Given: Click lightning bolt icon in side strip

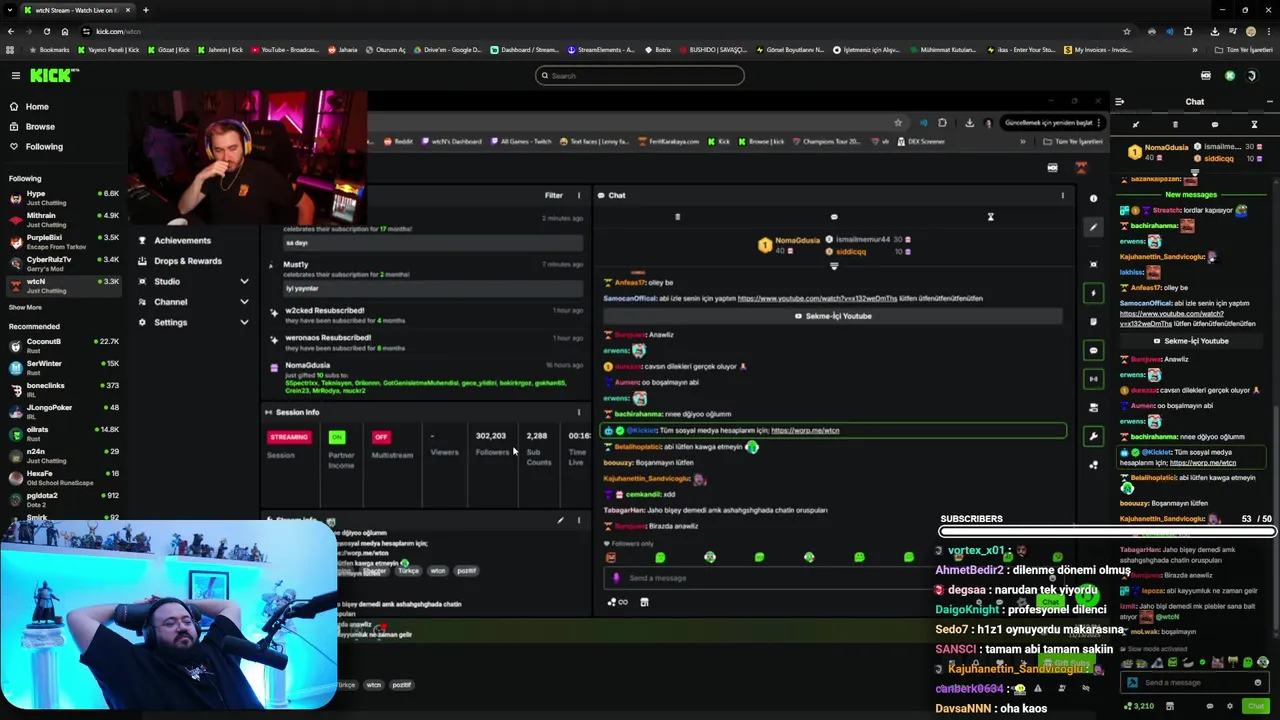Looking at the screenshot, I should point(1093,293).
